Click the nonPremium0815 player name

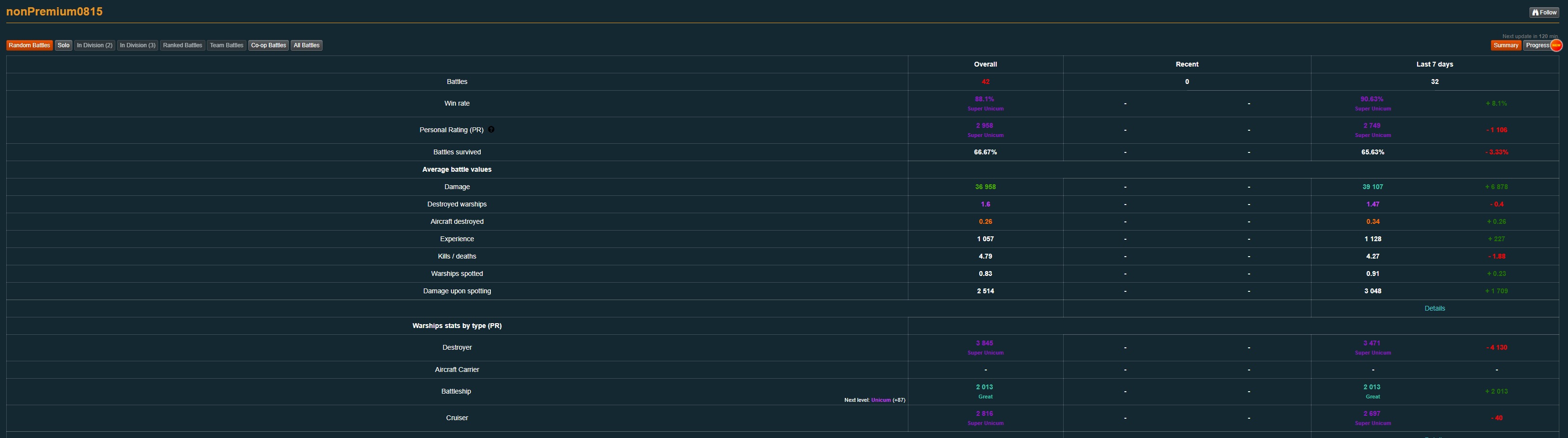click(x=54, y=12)
